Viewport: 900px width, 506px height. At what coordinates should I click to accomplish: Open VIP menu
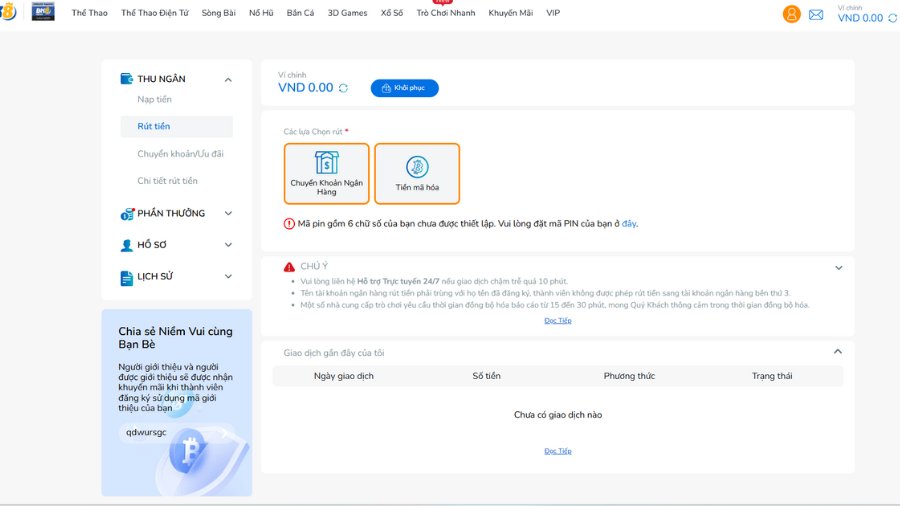[x=553, y=13]
